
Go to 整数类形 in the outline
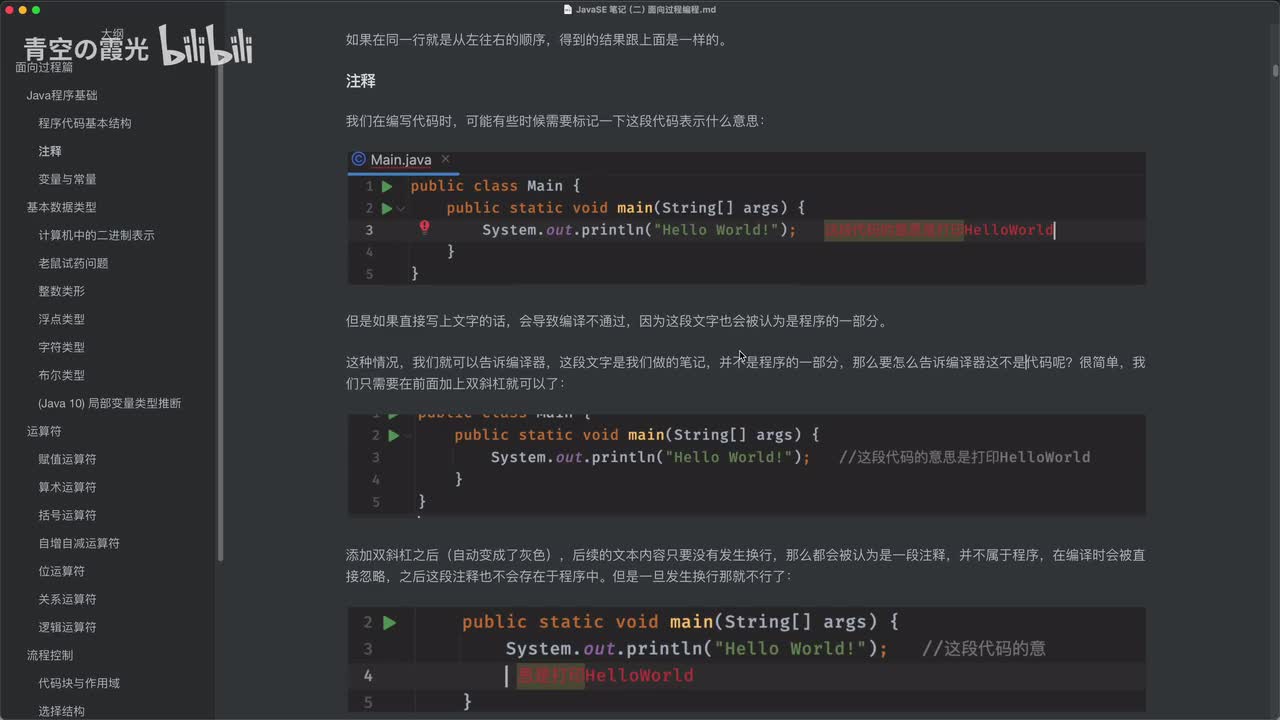pos(61,291)
